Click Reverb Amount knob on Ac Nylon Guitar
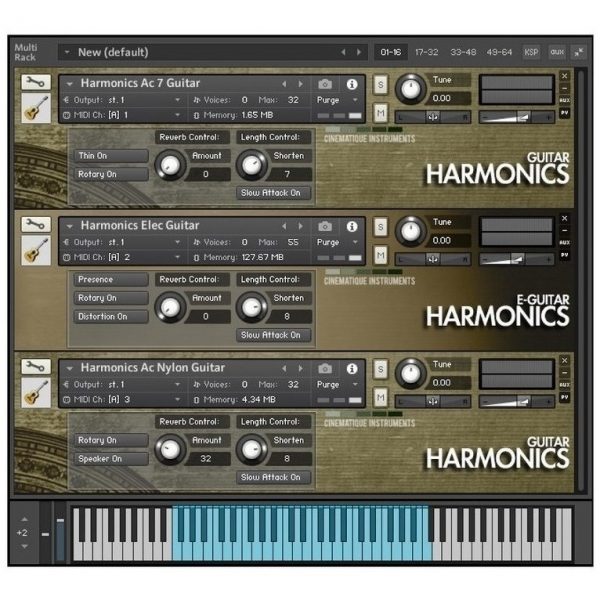Viewport: 600px width, 600px height. pyautogui.click(x=170, y=450)
